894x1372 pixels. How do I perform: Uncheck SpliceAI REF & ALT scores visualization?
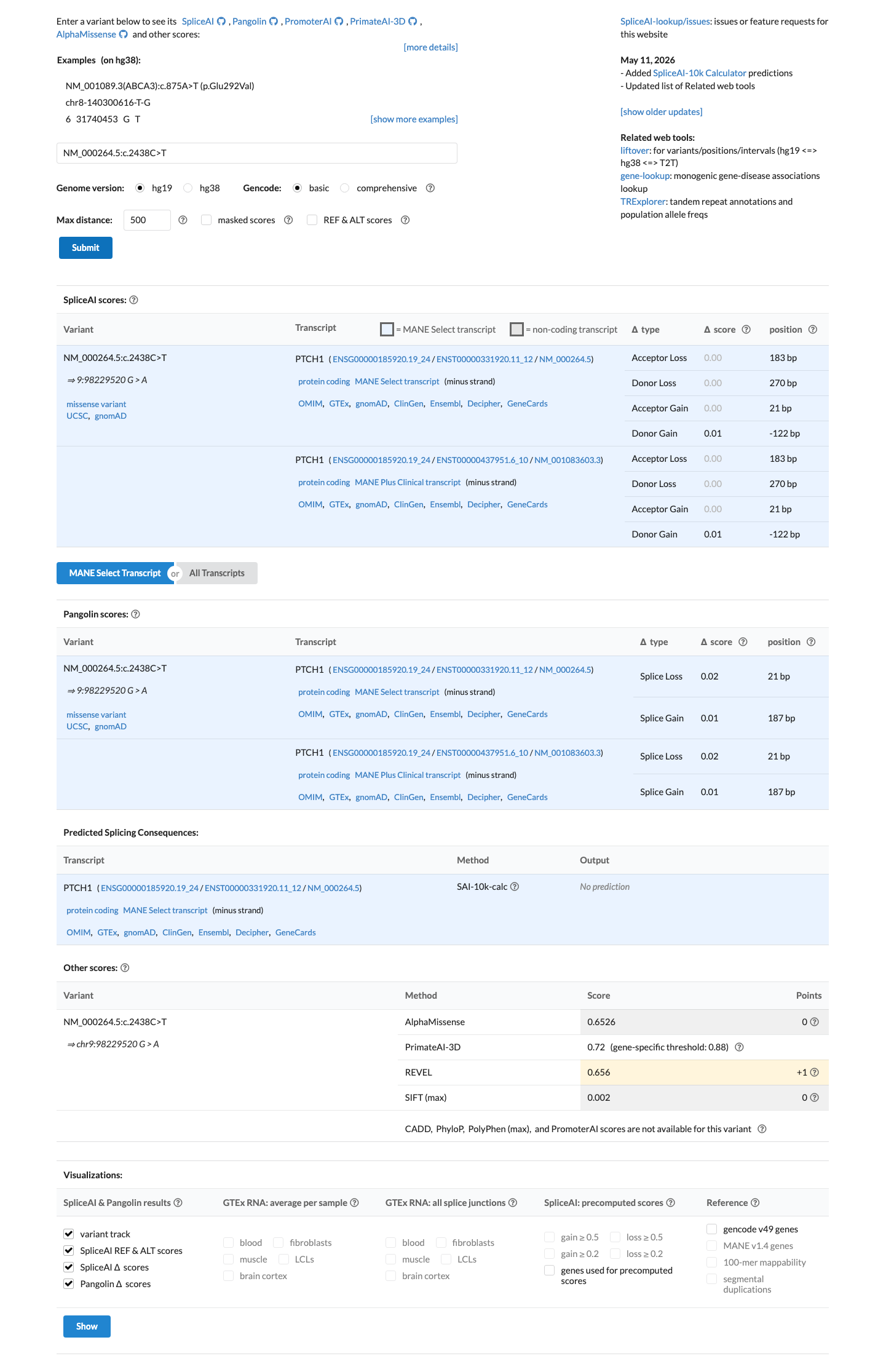click(69, 1251)
